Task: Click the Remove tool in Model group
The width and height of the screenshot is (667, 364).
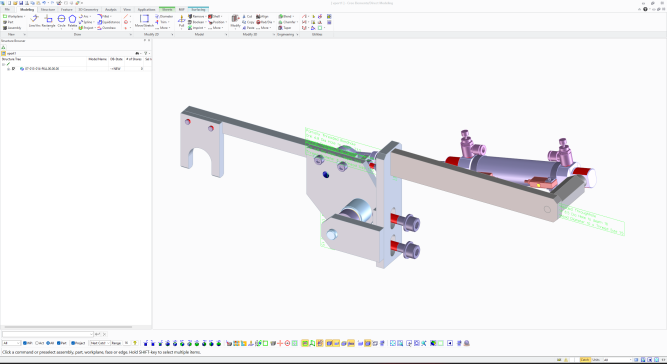Action: [x=197, y=16]
